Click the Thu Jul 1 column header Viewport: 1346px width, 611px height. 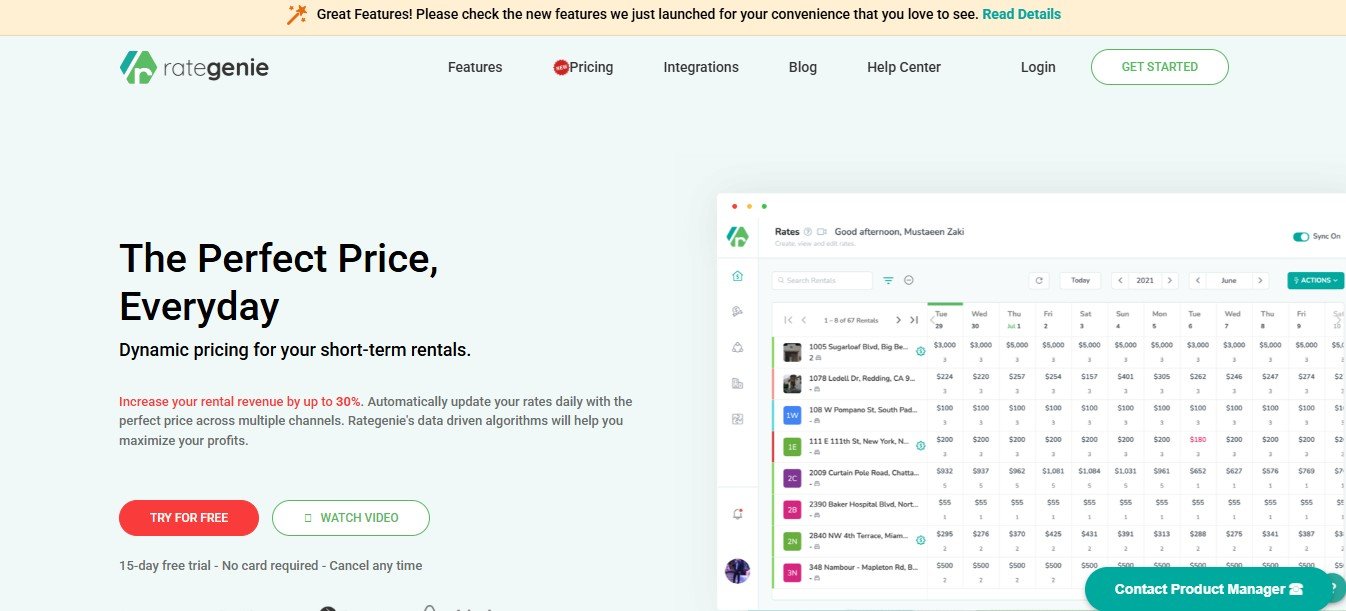coord(1016,319)
